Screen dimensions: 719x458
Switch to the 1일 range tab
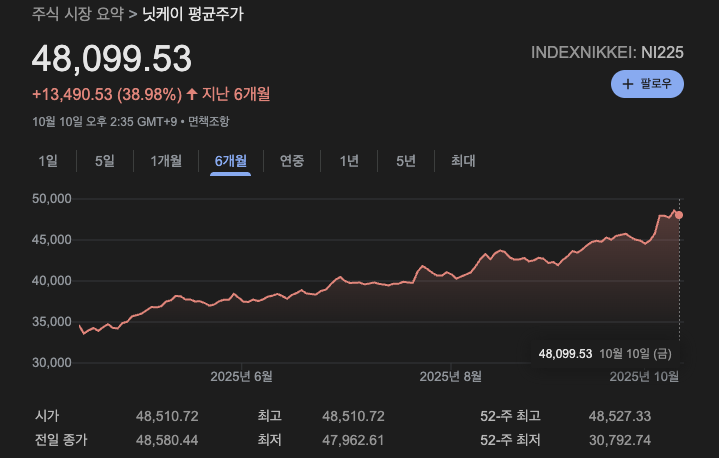(x=48, y=161)
